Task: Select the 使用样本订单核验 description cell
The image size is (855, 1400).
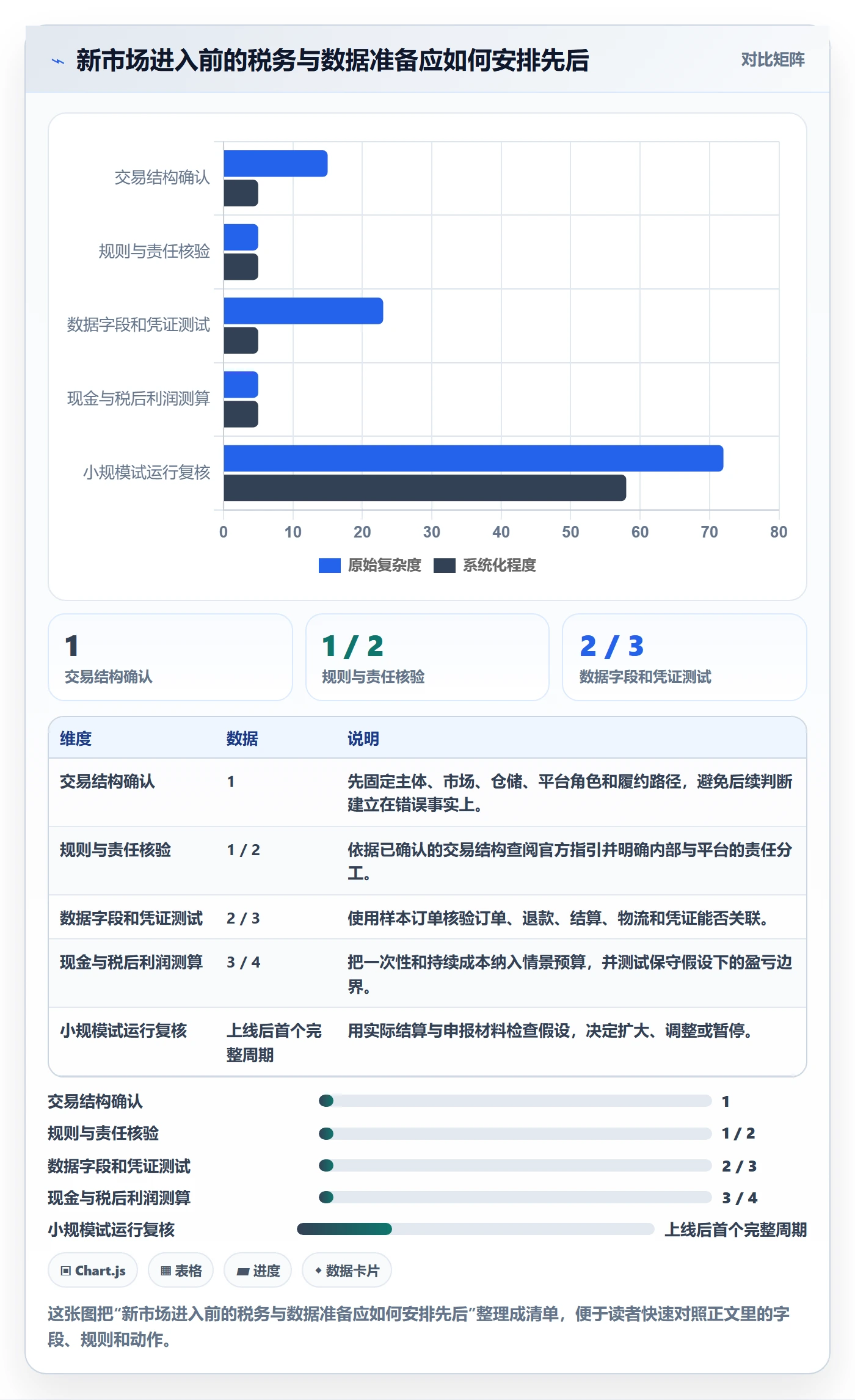Action: 558,918
